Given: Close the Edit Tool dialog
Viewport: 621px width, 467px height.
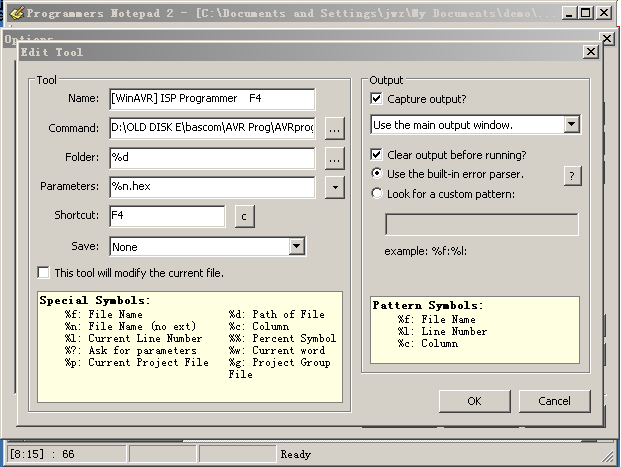Looking at the screenshot, I should coord(590,52).
